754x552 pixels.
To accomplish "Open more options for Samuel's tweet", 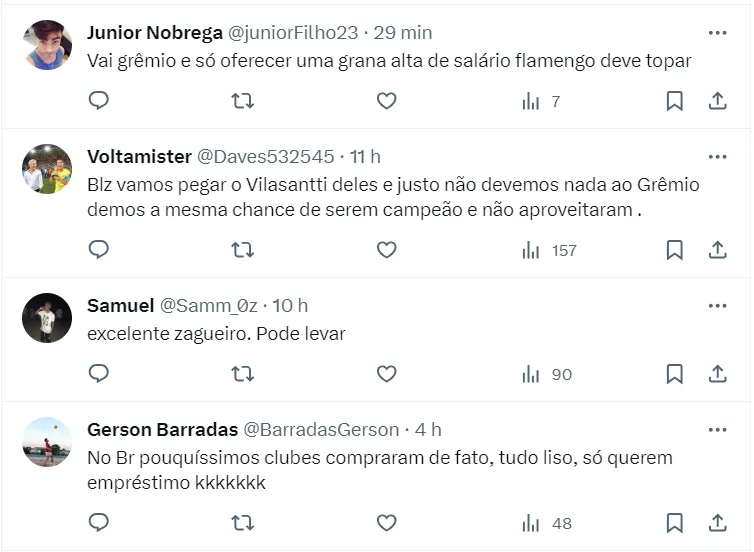I will click(x=717, y=305).
